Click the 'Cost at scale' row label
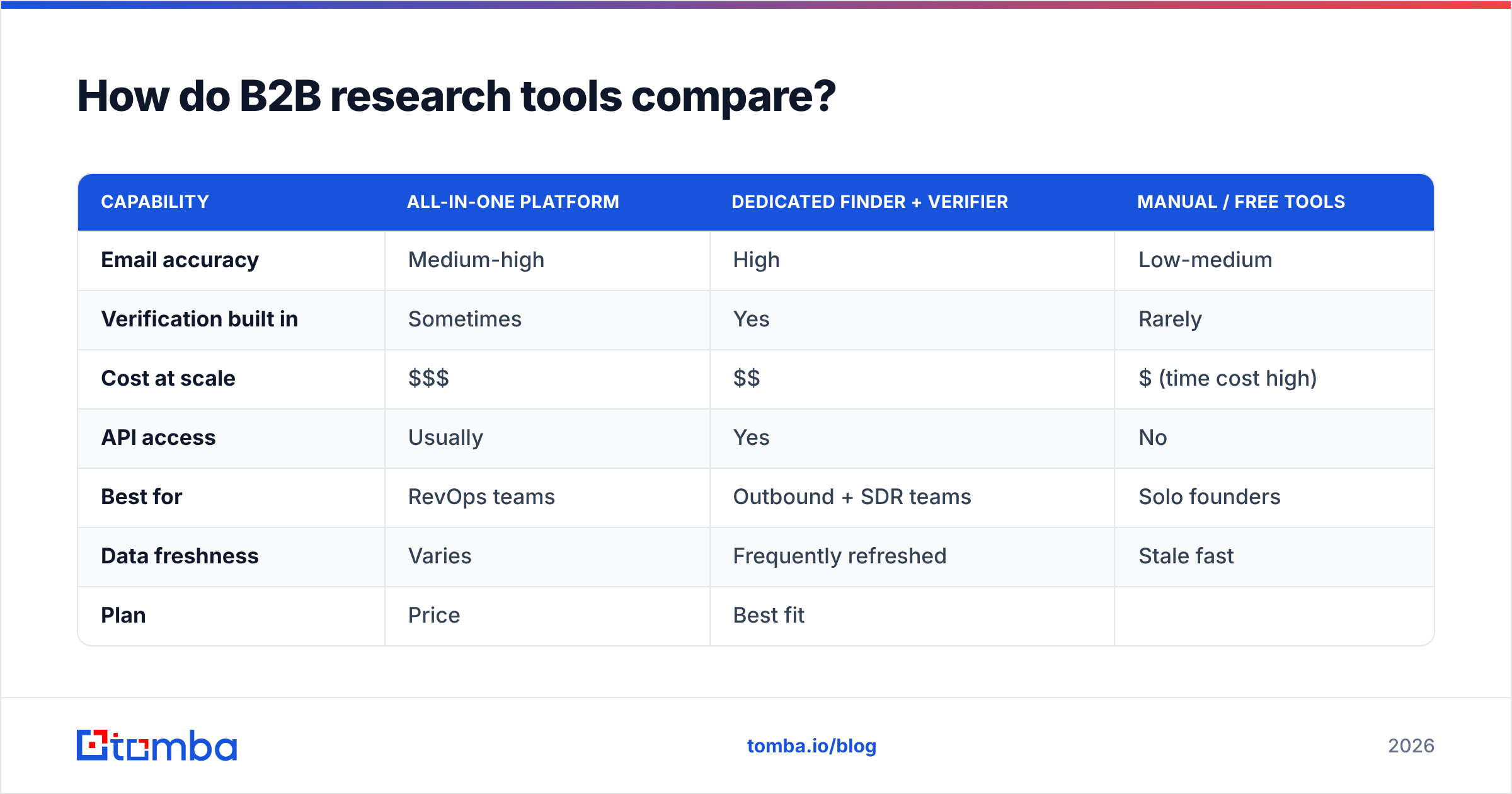Image resolution: width=1512 pixels, height=794 pixels. [168, 378]
